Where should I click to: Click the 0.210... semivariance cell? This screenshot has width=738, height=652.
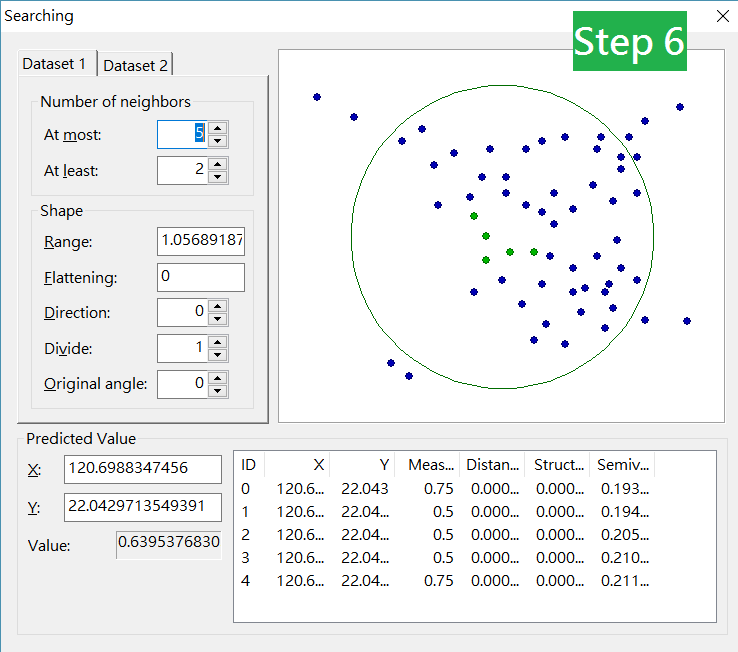625,558
